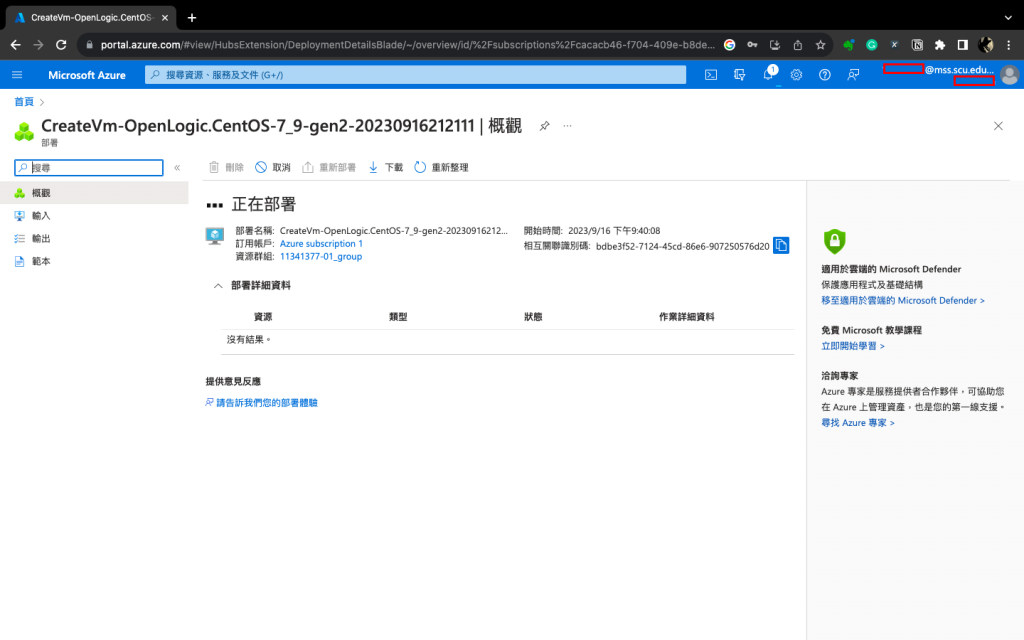1024x640 pixels.
Task: Go forward with browser forward arrow
Action: (38, 45)
